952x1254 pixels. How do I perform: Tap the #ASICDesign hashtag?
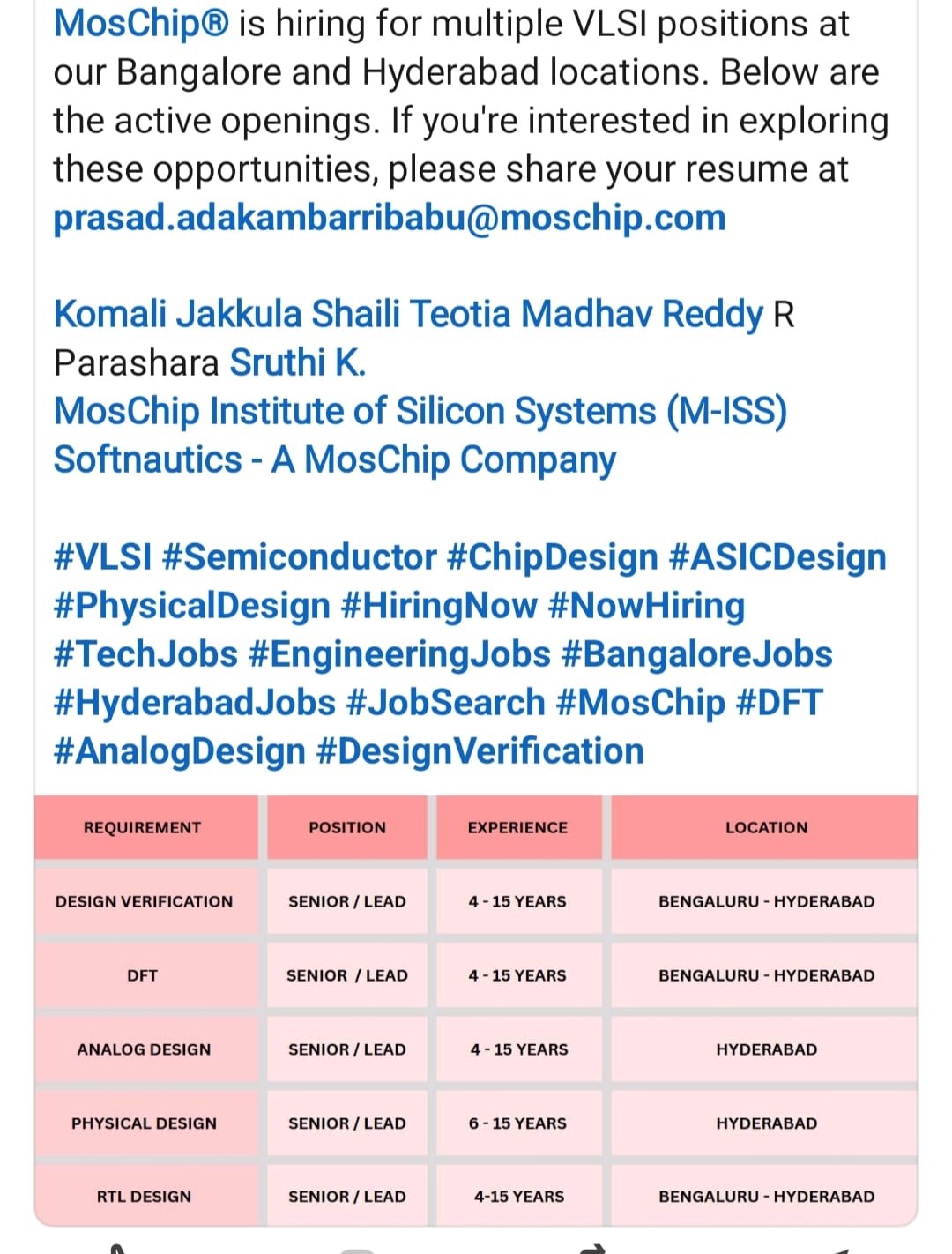[777, 557]
